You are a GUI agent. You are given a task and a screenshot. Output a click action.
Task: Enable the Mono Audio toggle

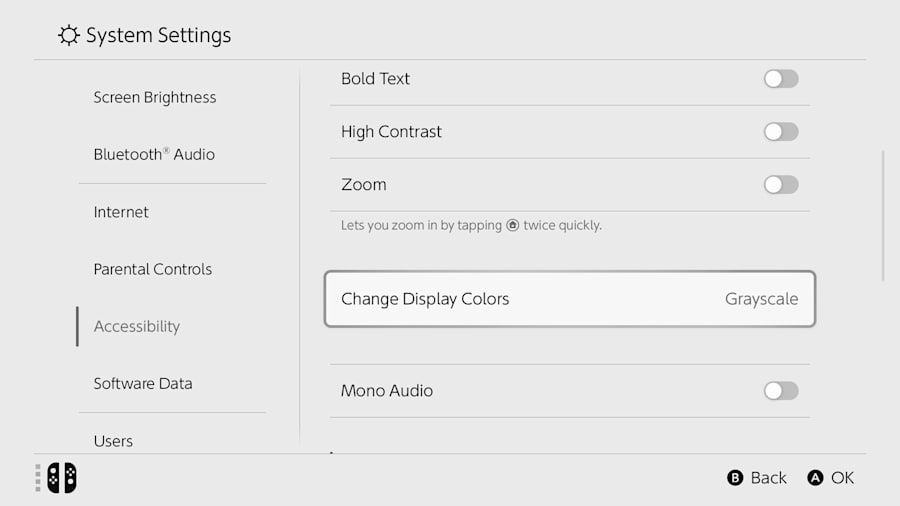(x=781, y=391)
